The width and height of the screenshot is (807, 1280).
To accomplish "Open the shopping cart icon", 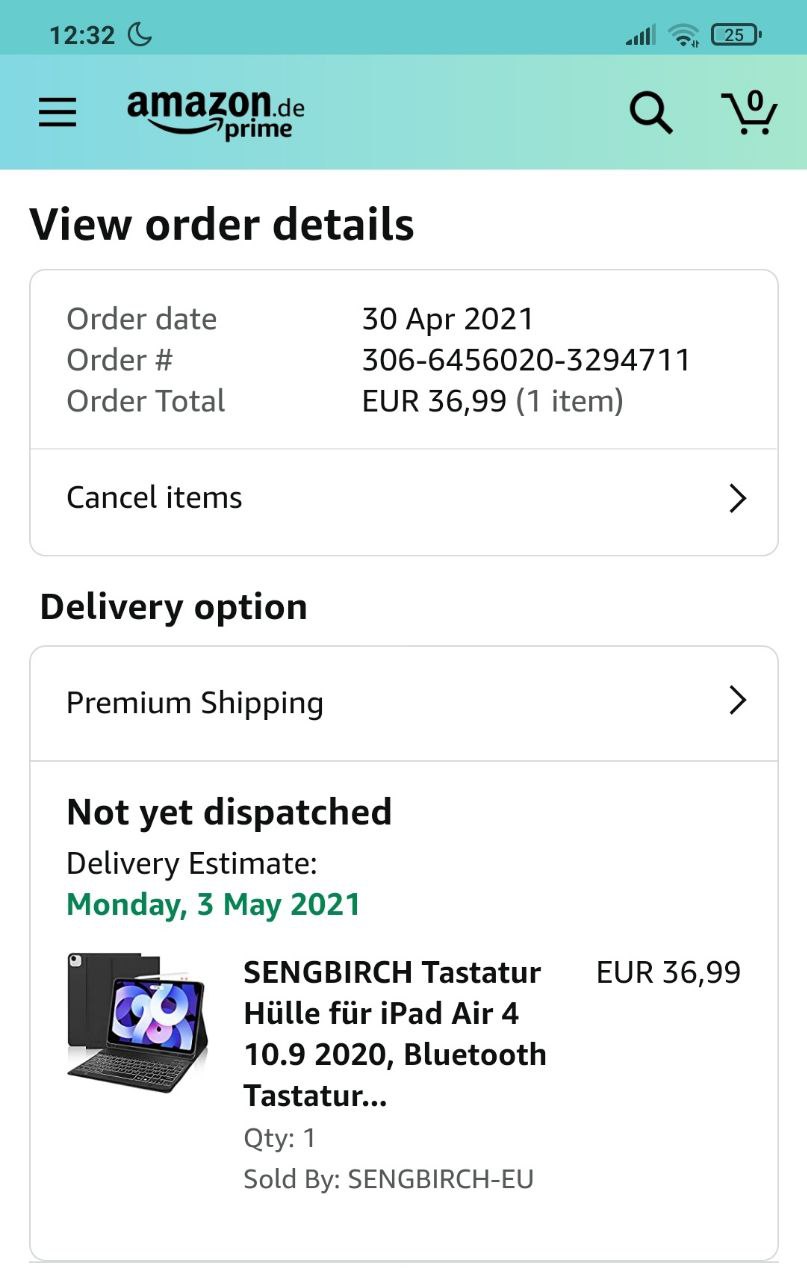I will tap(749, 112).
